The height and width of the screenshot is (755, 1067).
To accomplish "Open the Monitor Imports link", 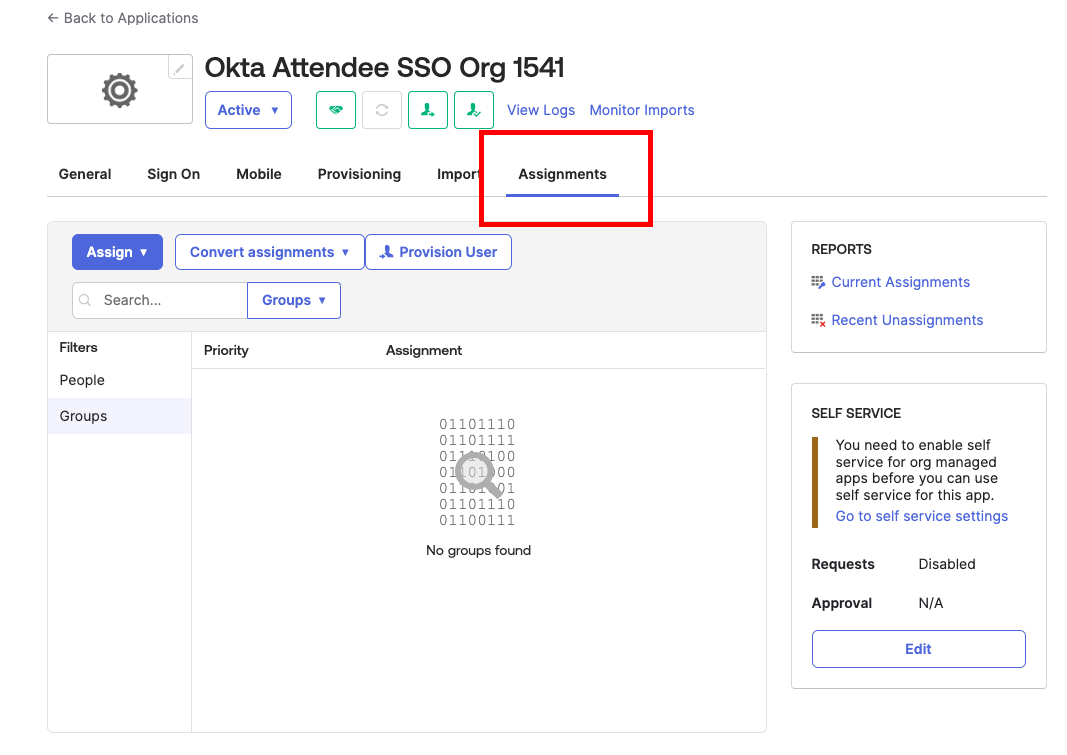I will tap(642, 110).
